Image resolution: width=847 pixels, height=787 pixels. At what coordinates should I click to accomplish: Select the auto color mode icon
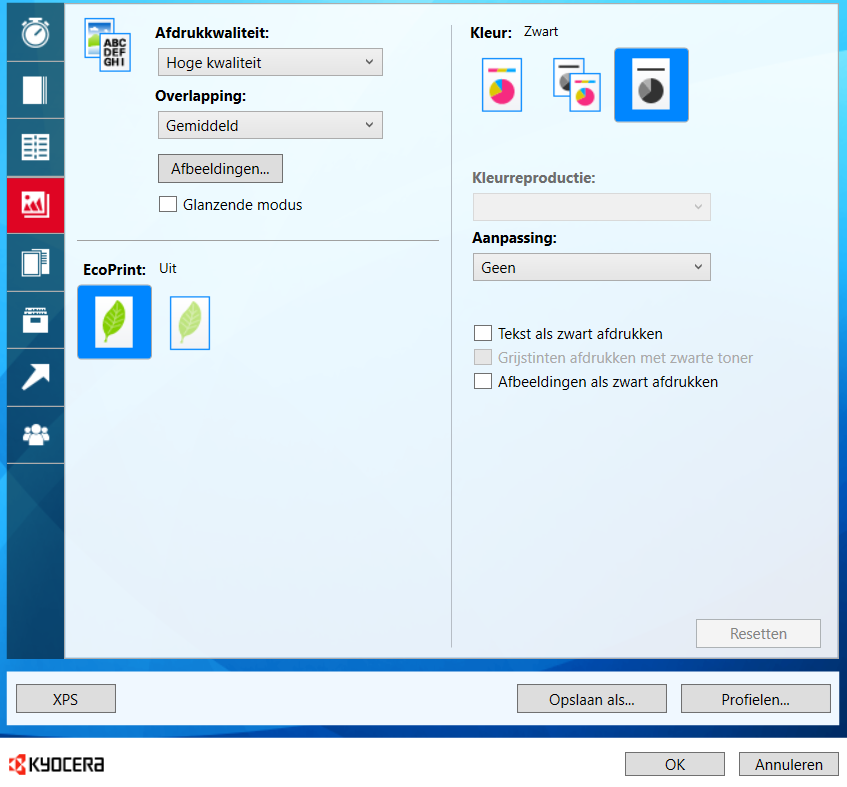tap(576, 85)
